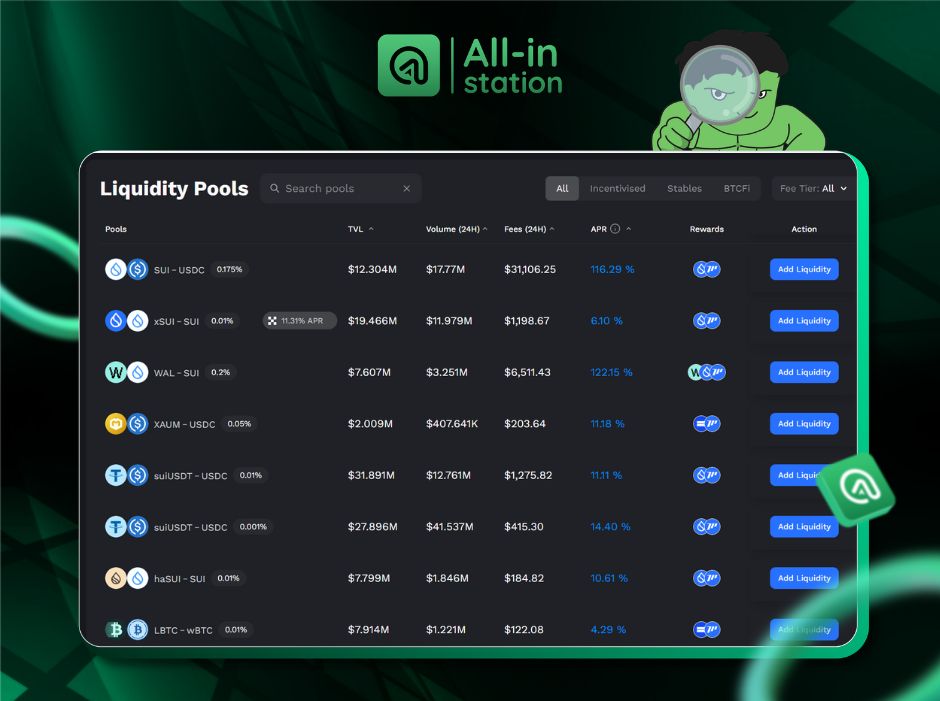Click the Rewards column header
The height and width of the screenshot is (701, 940).
pyautogui.click(x=707, y=229)
